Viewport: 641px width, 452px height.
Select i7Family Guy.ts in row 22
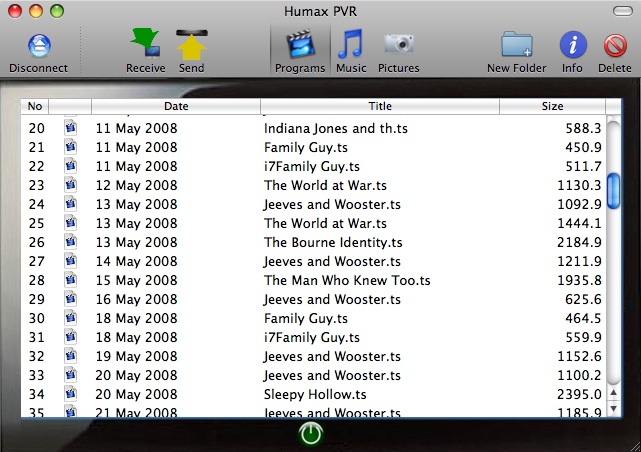312,166
